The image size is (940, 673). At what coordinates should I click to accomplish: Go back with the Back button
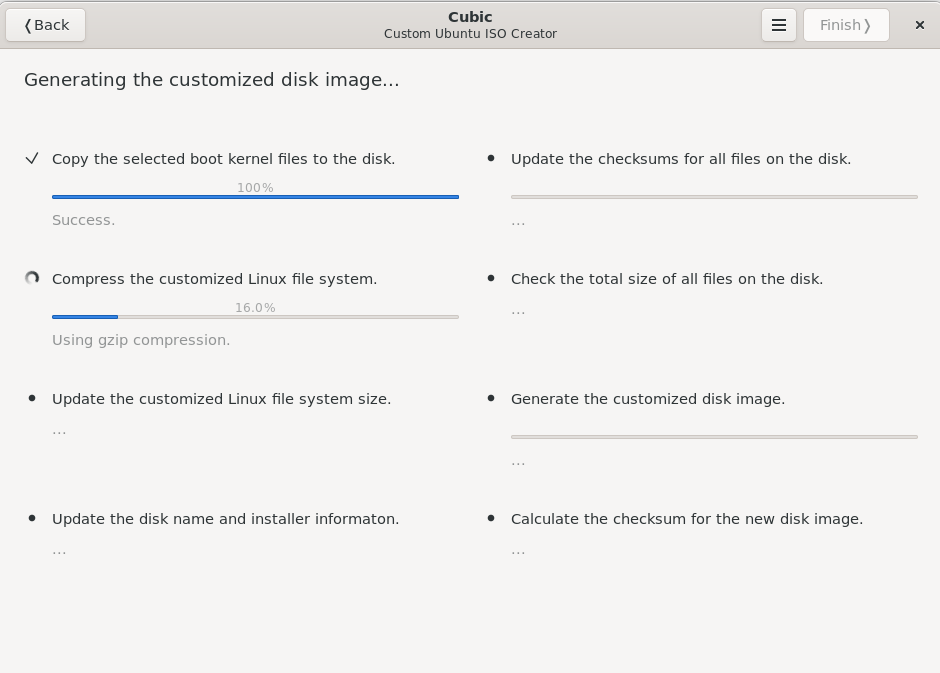coord(46,25)
